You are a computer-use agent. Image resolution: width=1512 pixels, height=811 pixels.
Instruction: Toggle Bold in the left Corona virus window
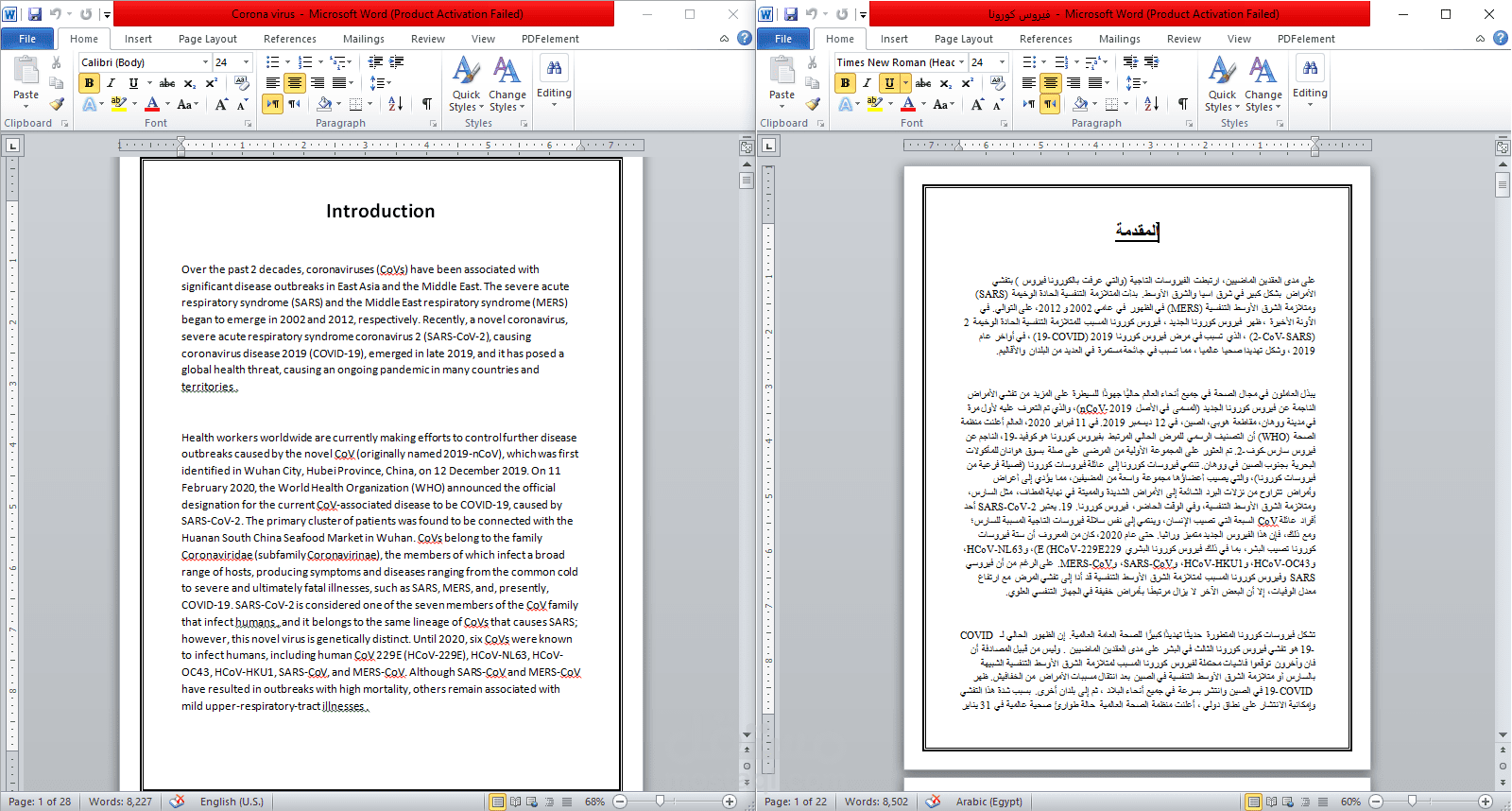(90, 83)
